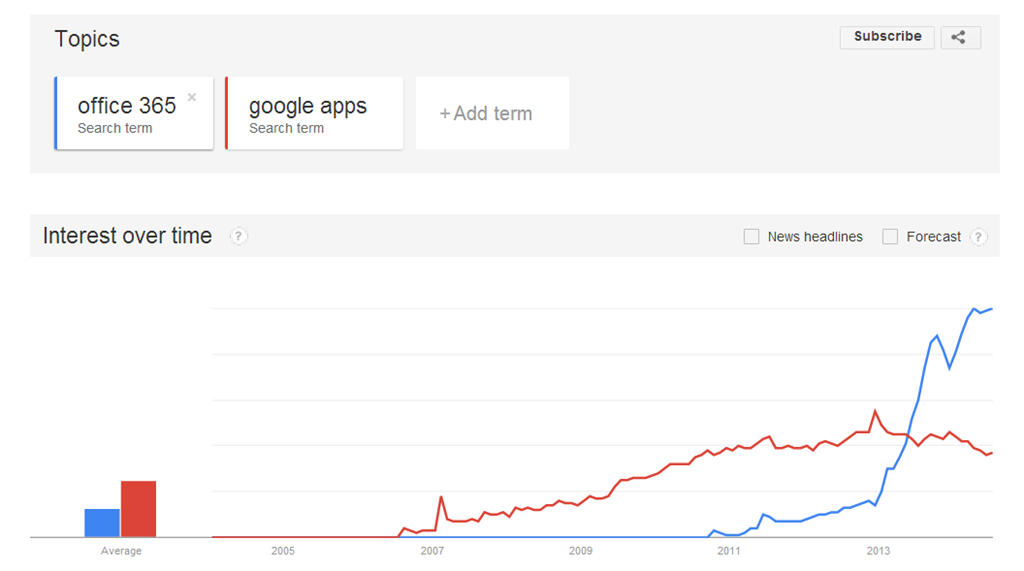Screen dimensions: 1024x571
Task: Click the blue average bar
Action: (102, 523)
